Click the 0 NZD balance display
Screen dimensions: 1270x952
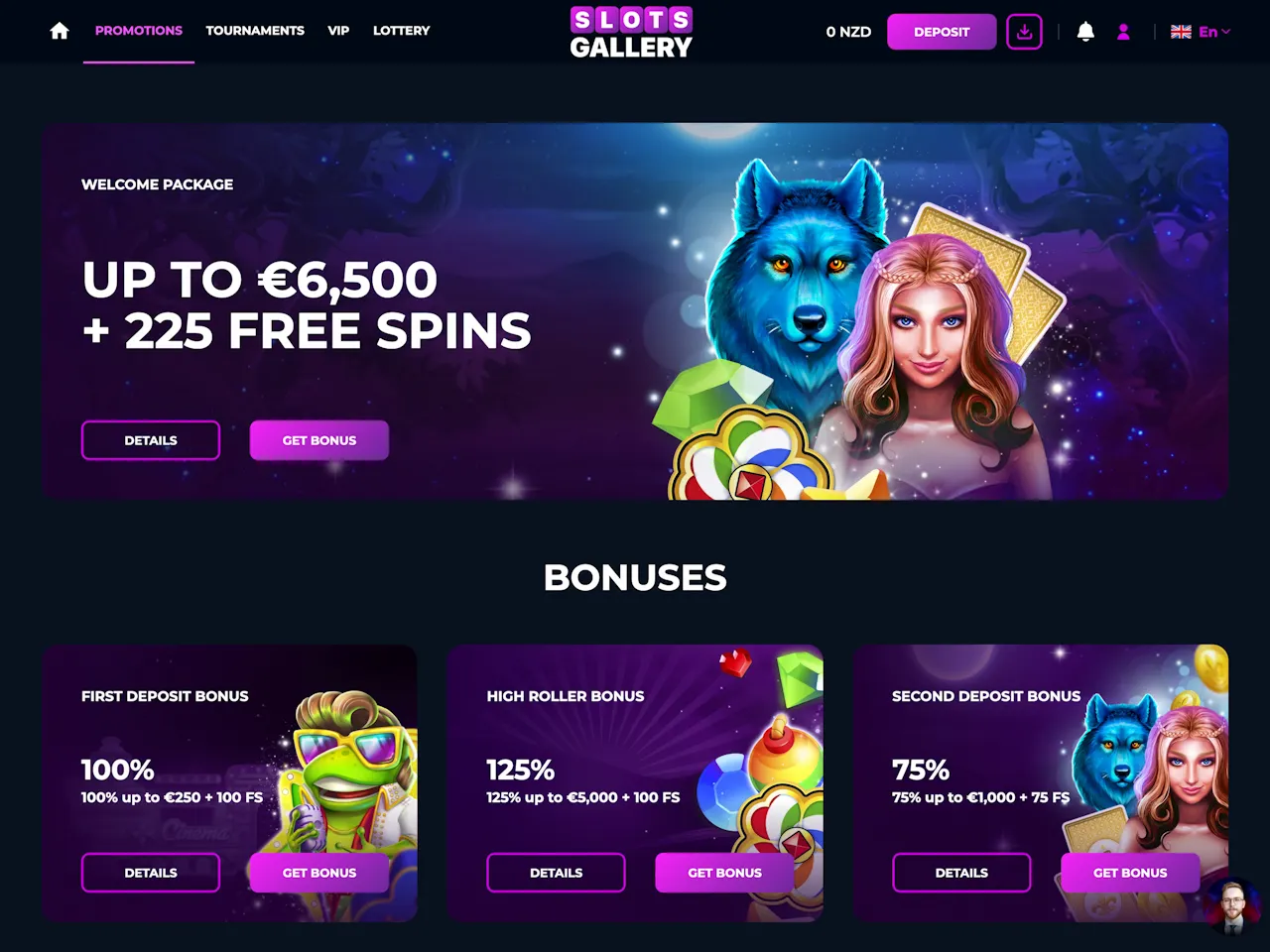(x=848, y=32)
